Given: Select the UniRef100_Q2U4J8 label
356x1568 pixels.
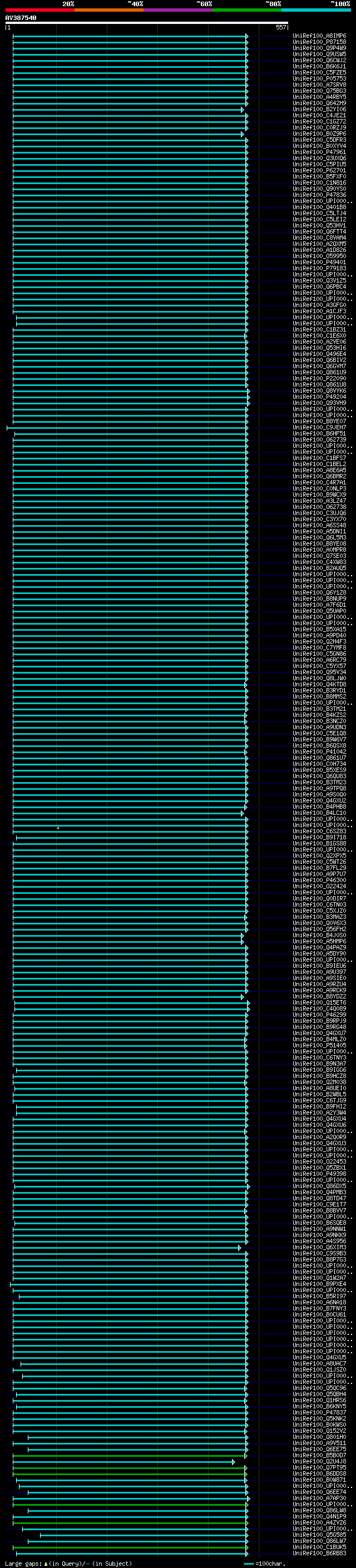Looking at the screenshot, I should (319, 1461).
